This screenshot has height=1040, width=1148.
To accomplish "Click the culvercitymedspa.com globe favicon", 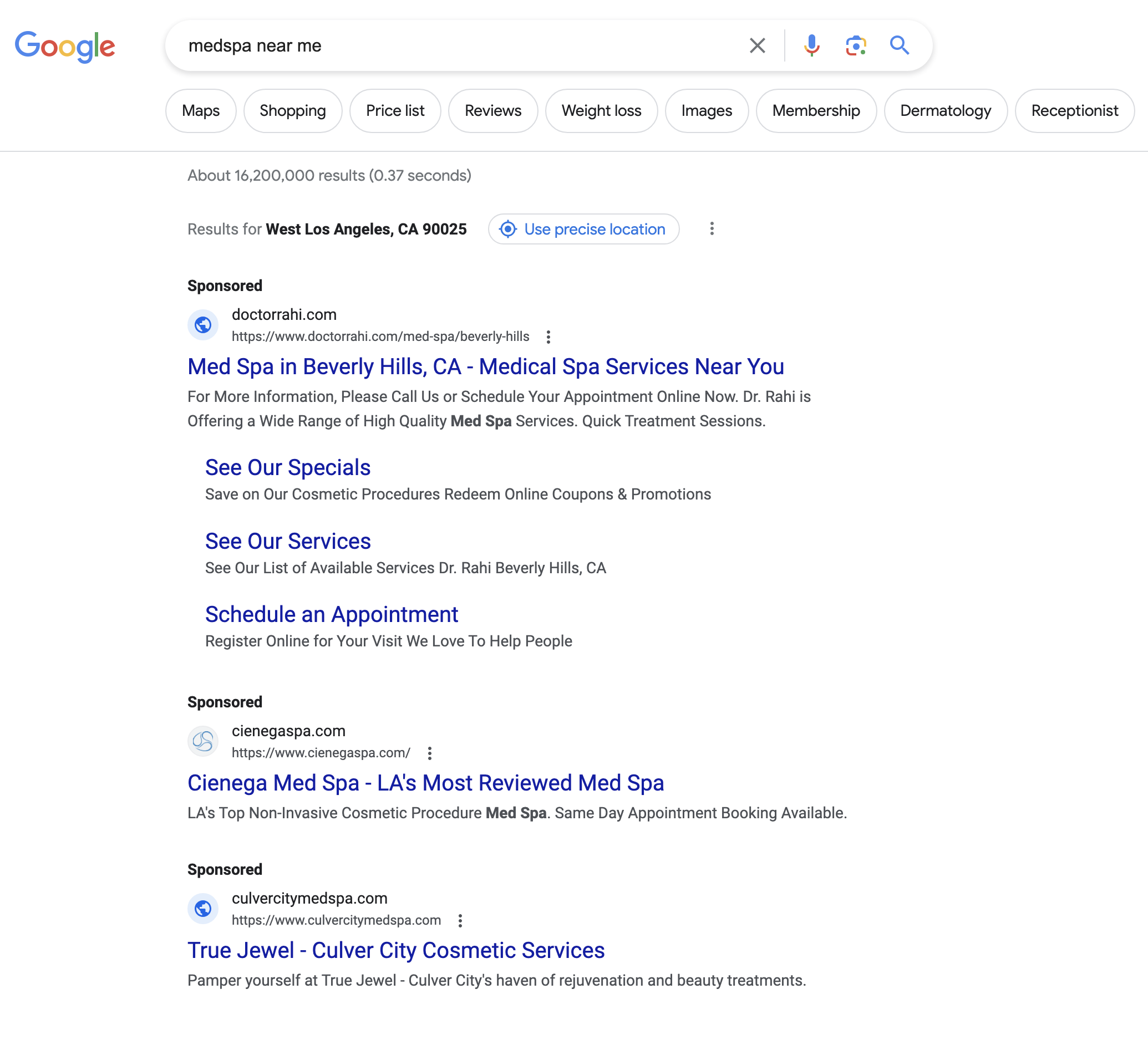I will (204, 909).
